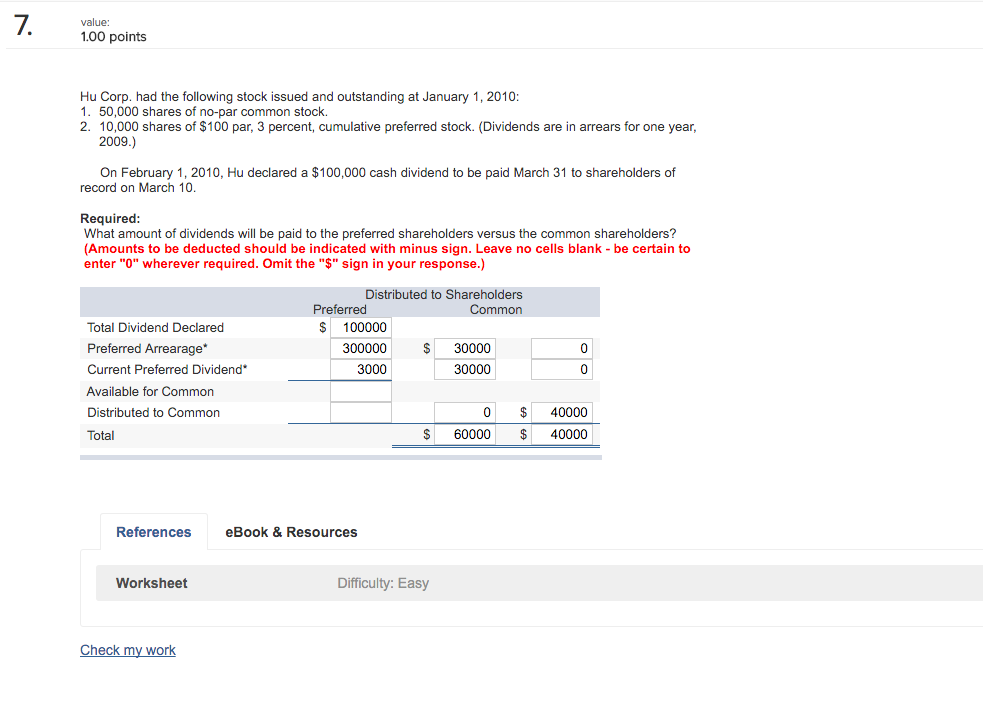Click the Worksheet label in References

(x=152, y=583)
